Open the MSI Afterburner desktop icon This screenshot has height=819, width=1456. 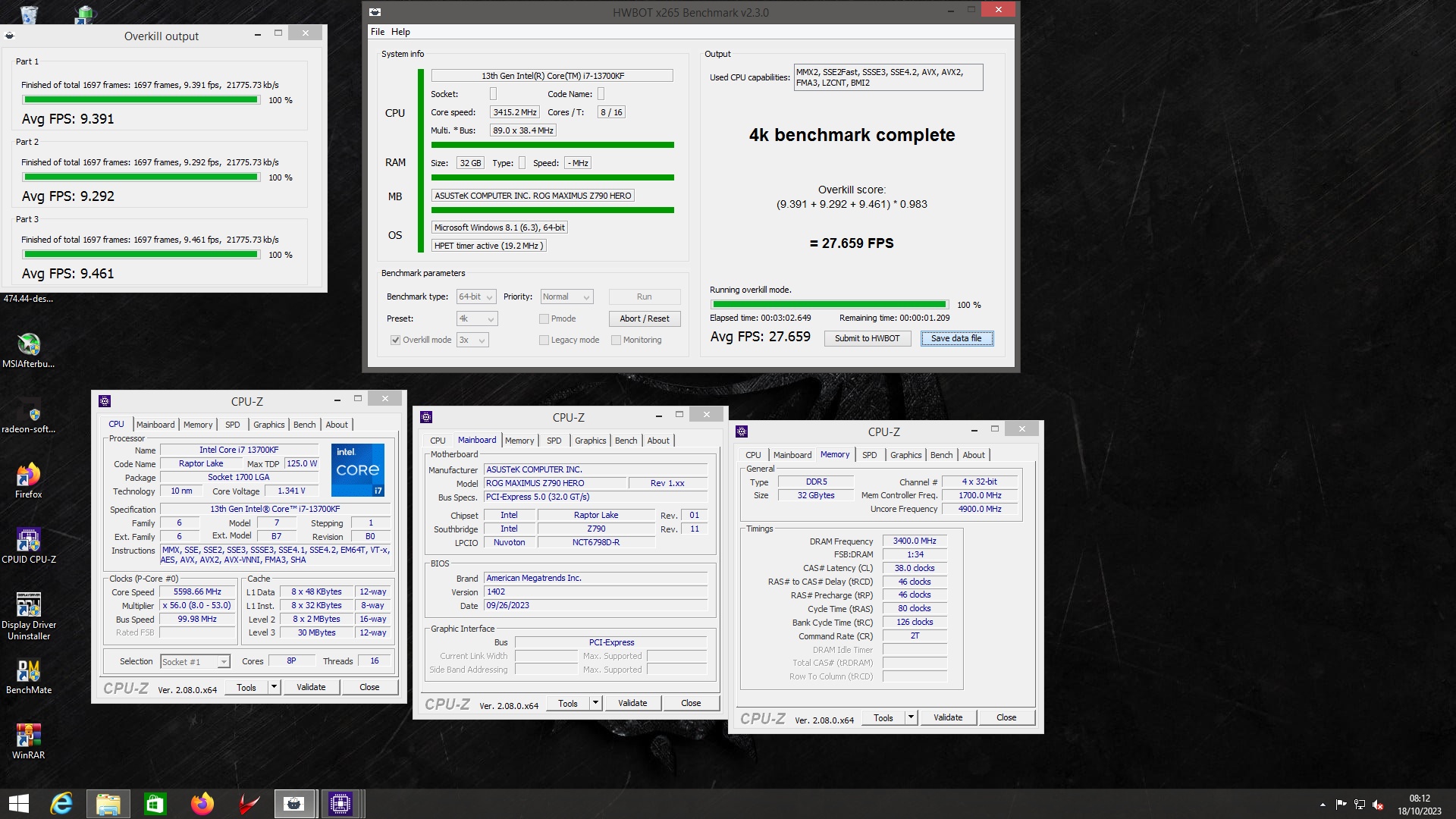coord(29,350)
